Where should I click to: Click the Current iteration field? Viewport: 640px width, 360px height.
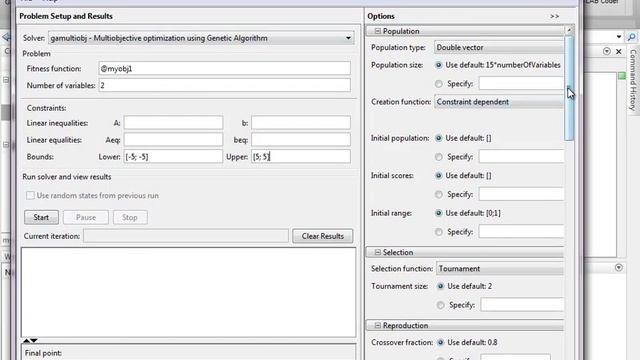186,236
